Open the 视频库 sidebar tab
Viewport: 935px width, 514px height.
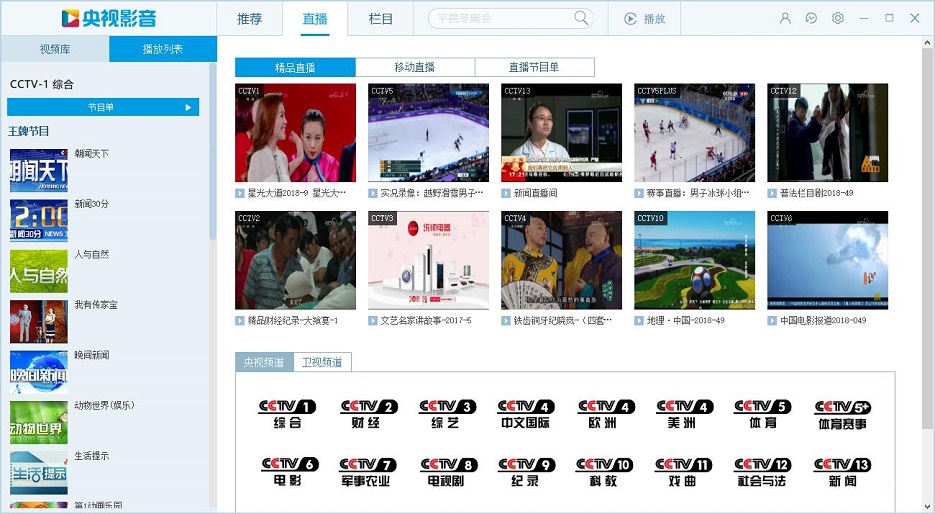55,49
